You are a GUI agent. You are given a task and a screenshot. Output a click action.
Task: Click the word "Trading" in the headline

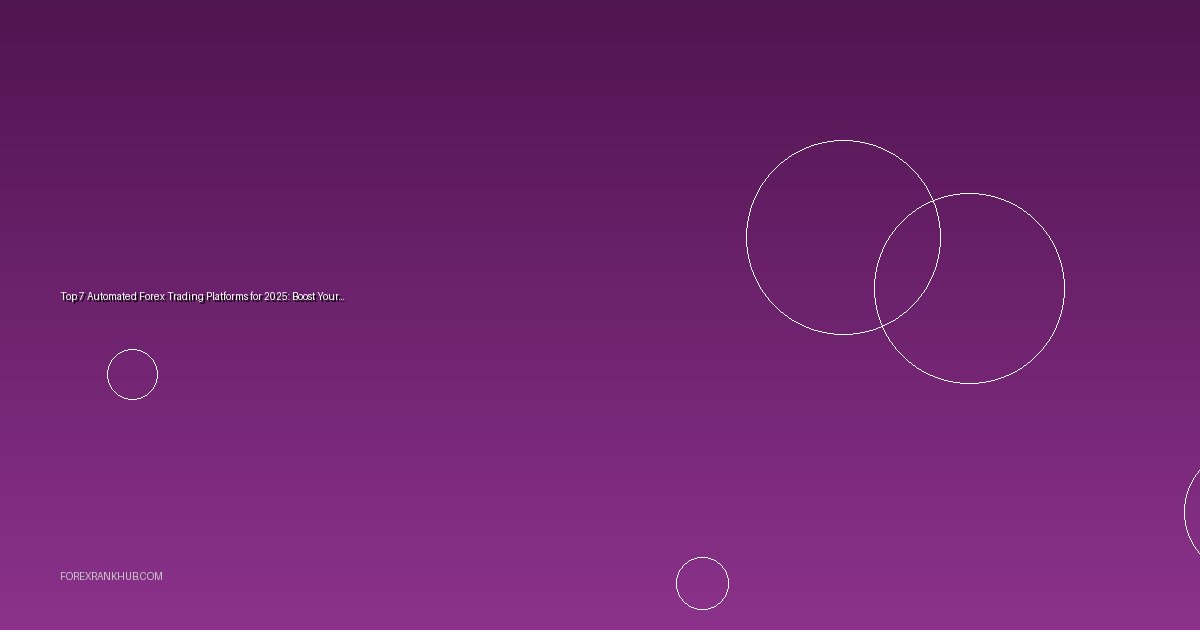tap(185, 297)
